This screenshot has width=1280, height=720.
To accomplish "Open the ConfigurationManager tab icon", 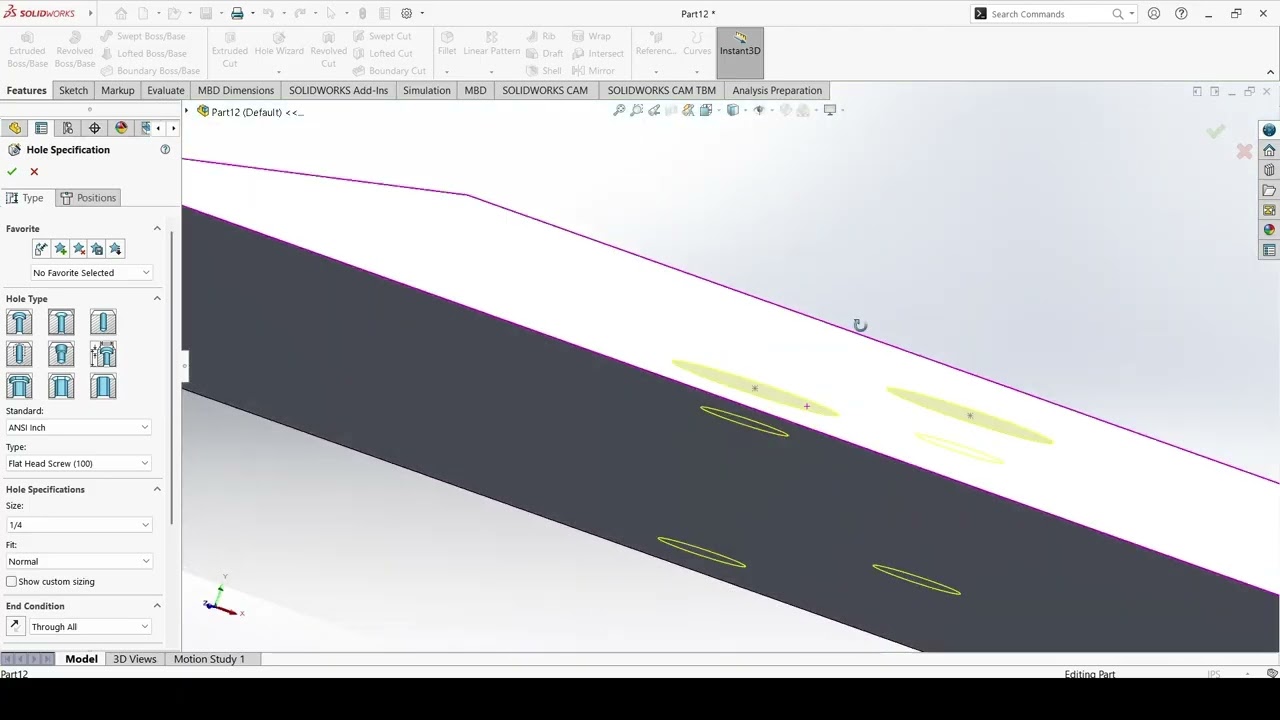I will (68, 128).
